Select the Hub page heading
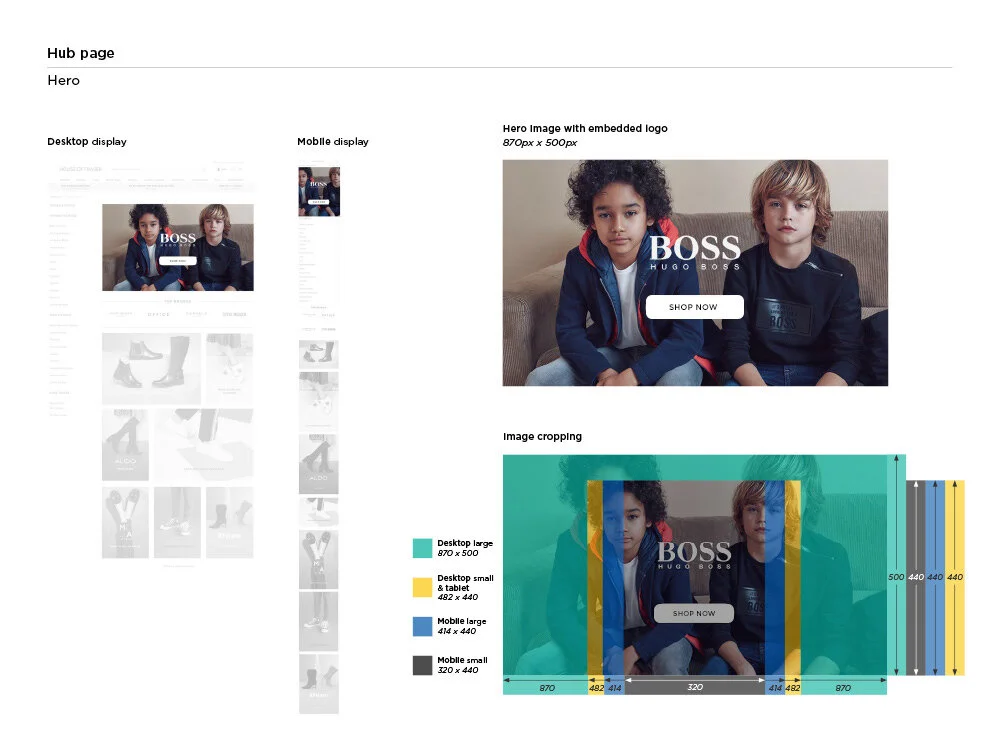Image resolution: width=1000 pixels, height=750 pixels. coord(81,54)
